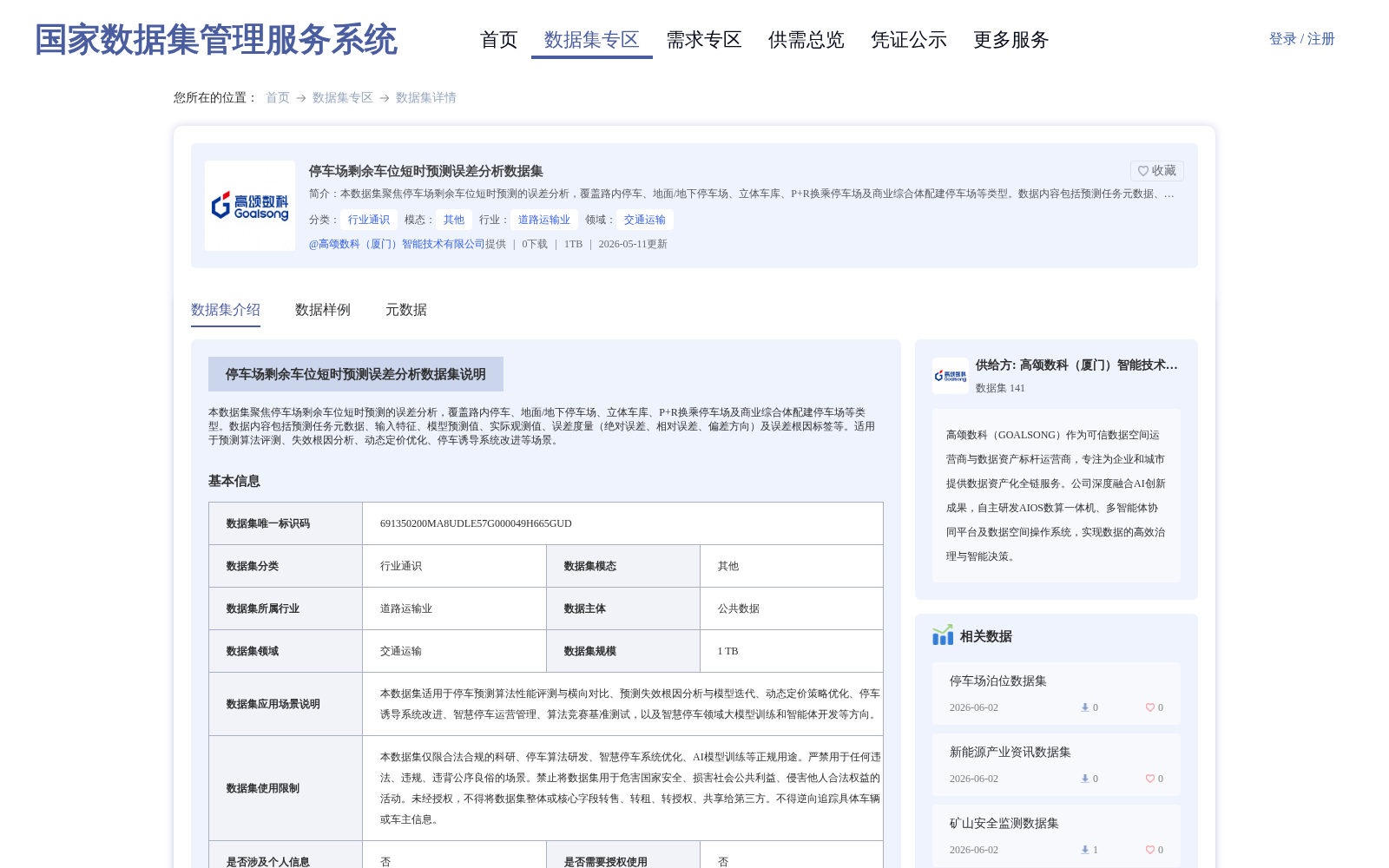
Task: Open 供需总览 in top navigation
Action: tap(806, 40)
